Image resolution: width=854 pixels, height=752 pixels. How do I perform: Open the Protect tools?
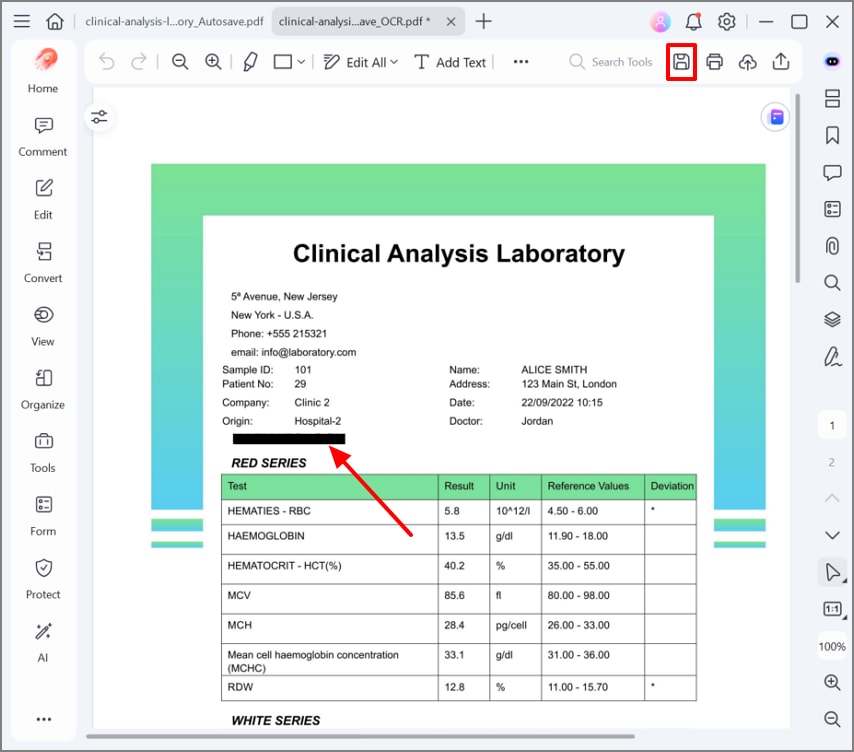(x=43, y=579)
